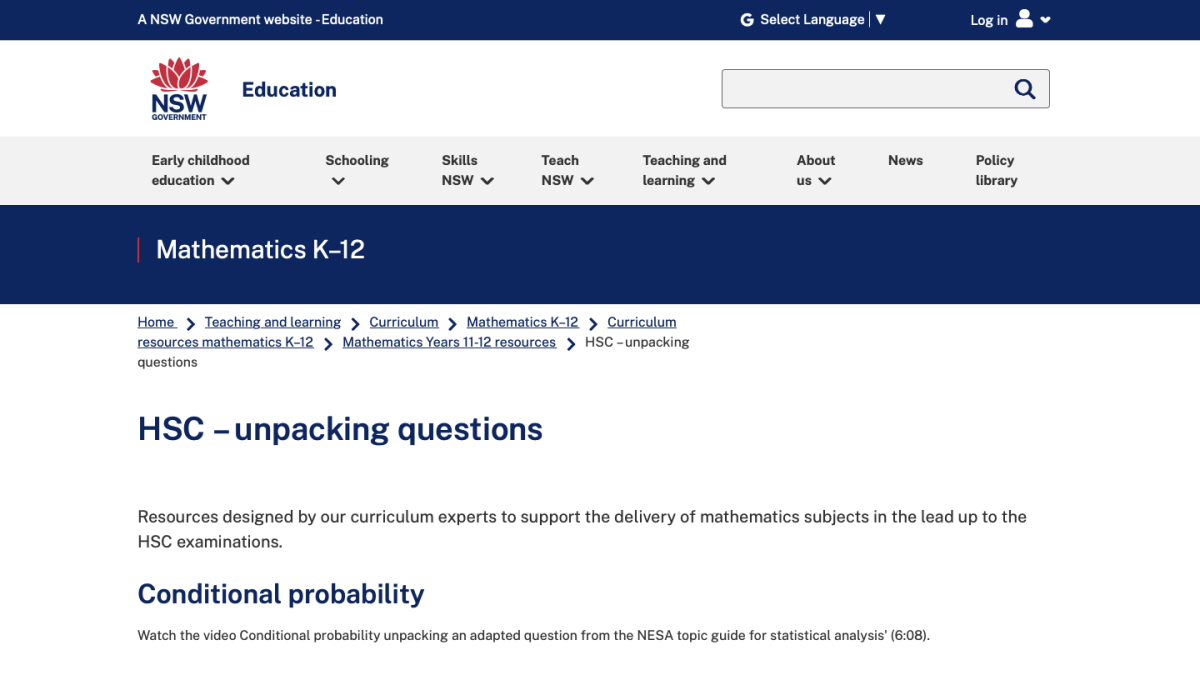Open the About us navigation menu
The height and width of the screenshot is (675, 1200).
pos(816,170)
